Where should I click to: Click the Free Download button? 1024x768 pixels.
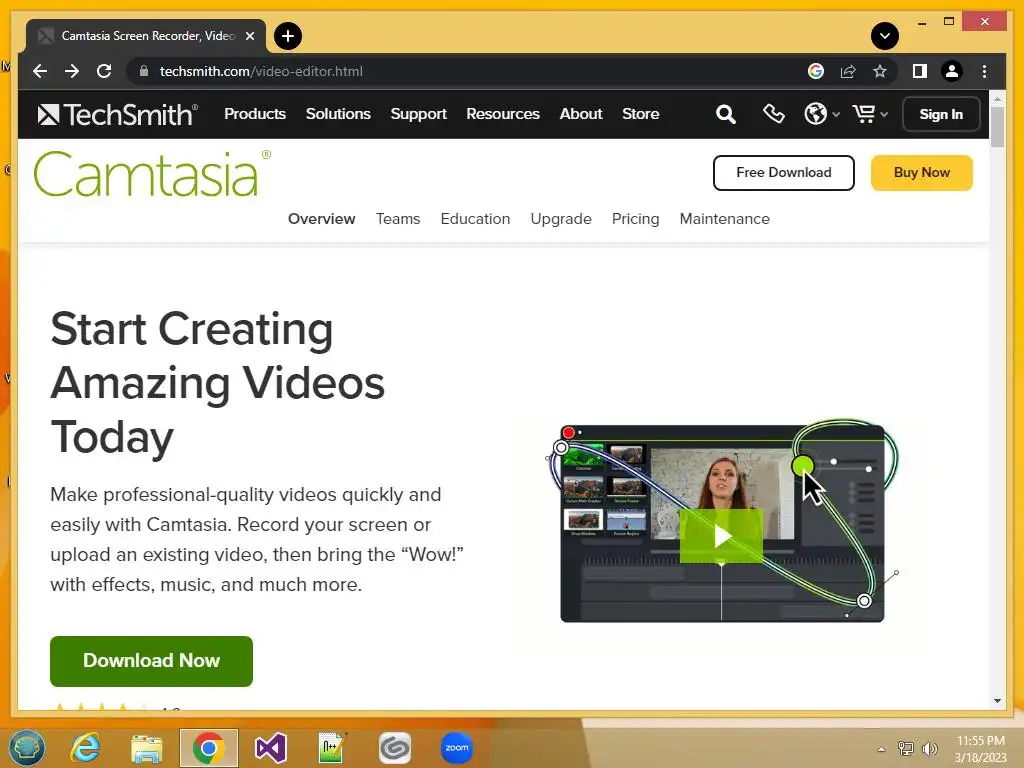pyautogui.click(x=784, y=173)
